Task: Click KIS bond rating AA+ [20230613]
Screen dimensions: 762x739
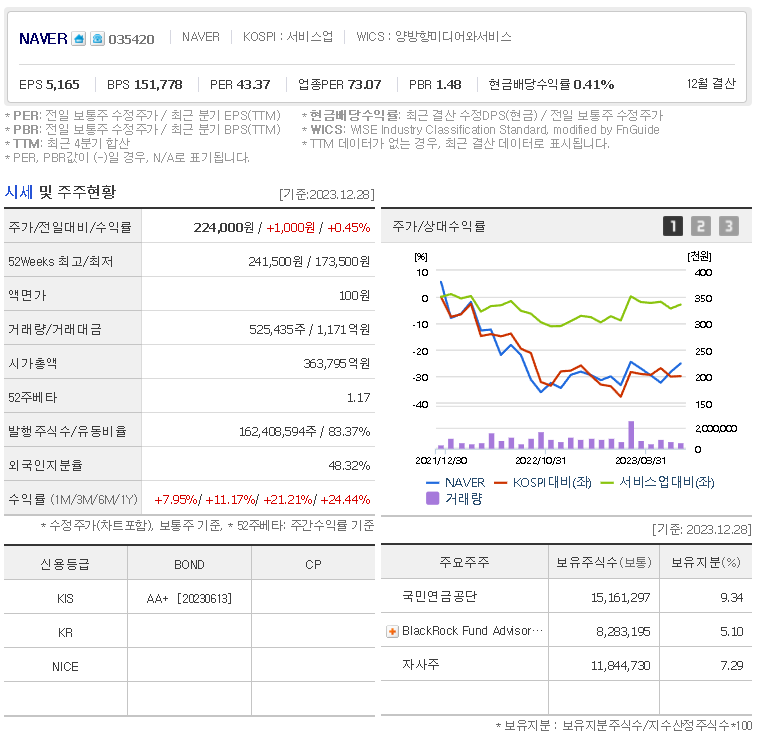Action: 190,599
